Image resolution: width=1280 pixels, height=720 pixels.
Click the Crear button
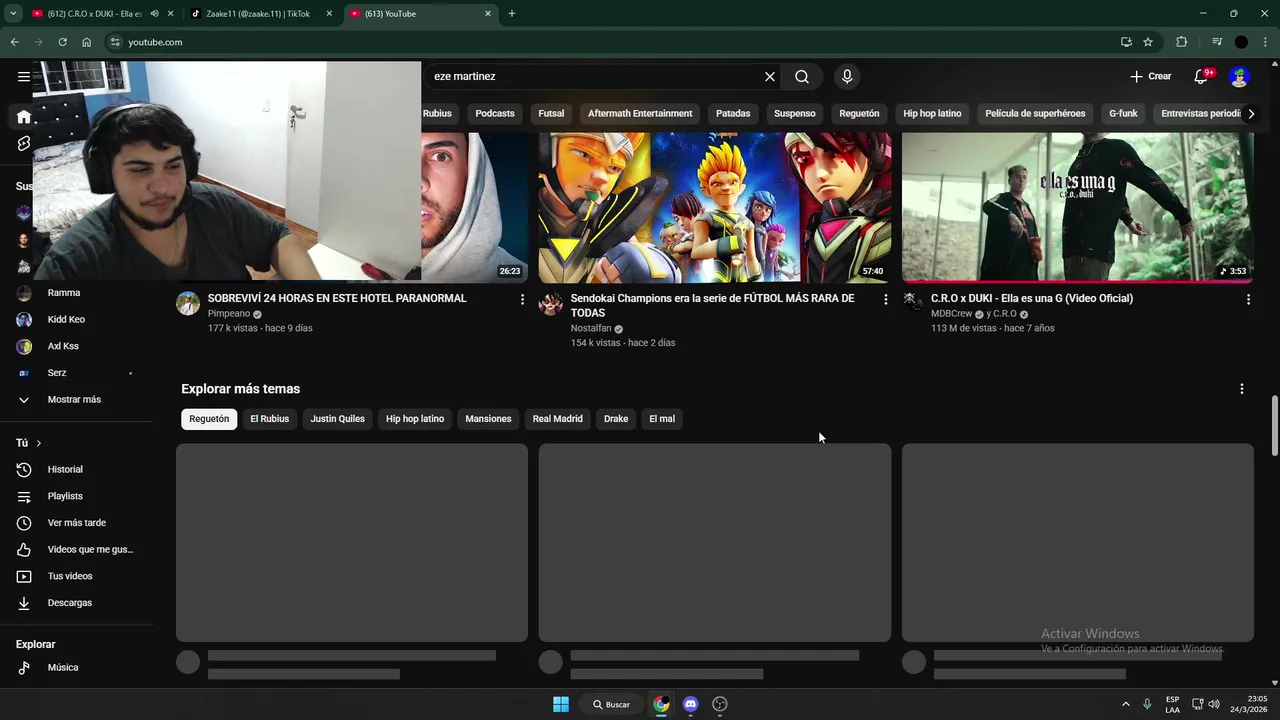pos(1151,76)
